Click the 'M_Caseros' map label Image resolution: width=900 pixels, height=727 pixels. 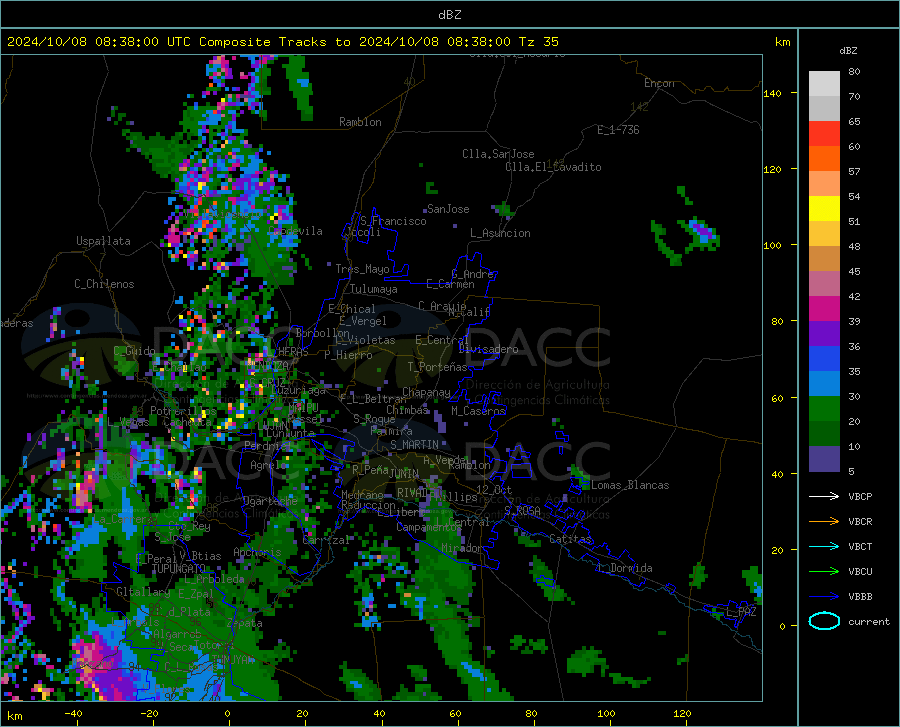pos(478,411)
